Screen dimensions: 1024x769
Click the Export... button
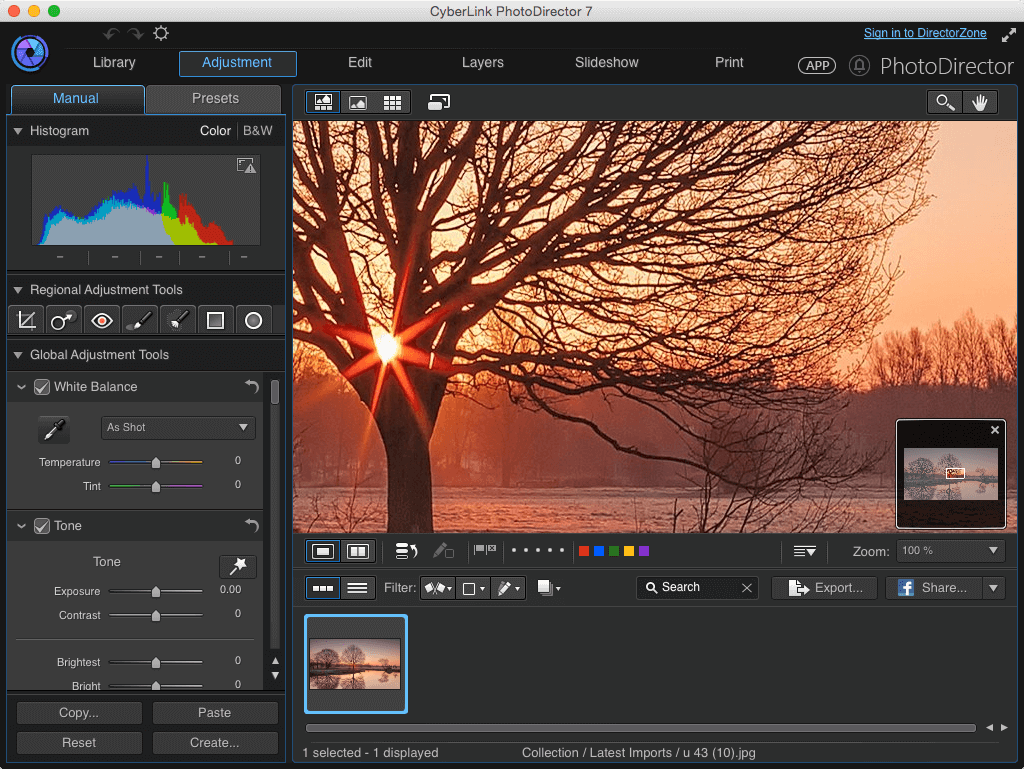point(825,588)
